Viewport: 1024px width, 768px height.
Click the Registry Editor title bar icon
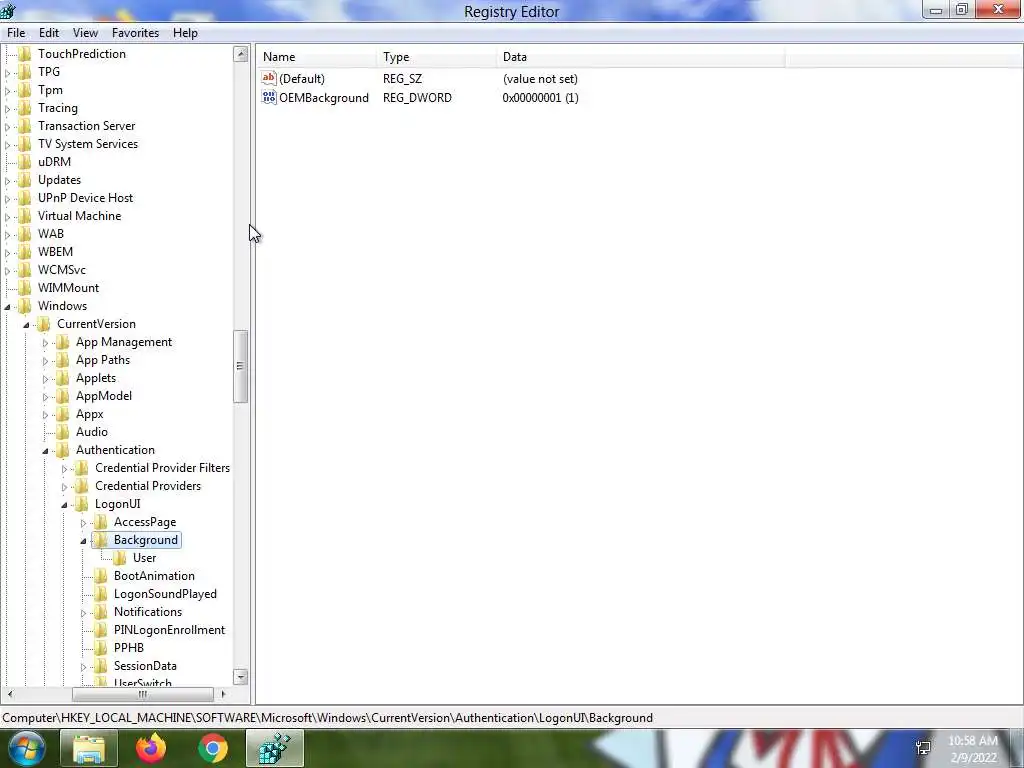tap(8, 10)
